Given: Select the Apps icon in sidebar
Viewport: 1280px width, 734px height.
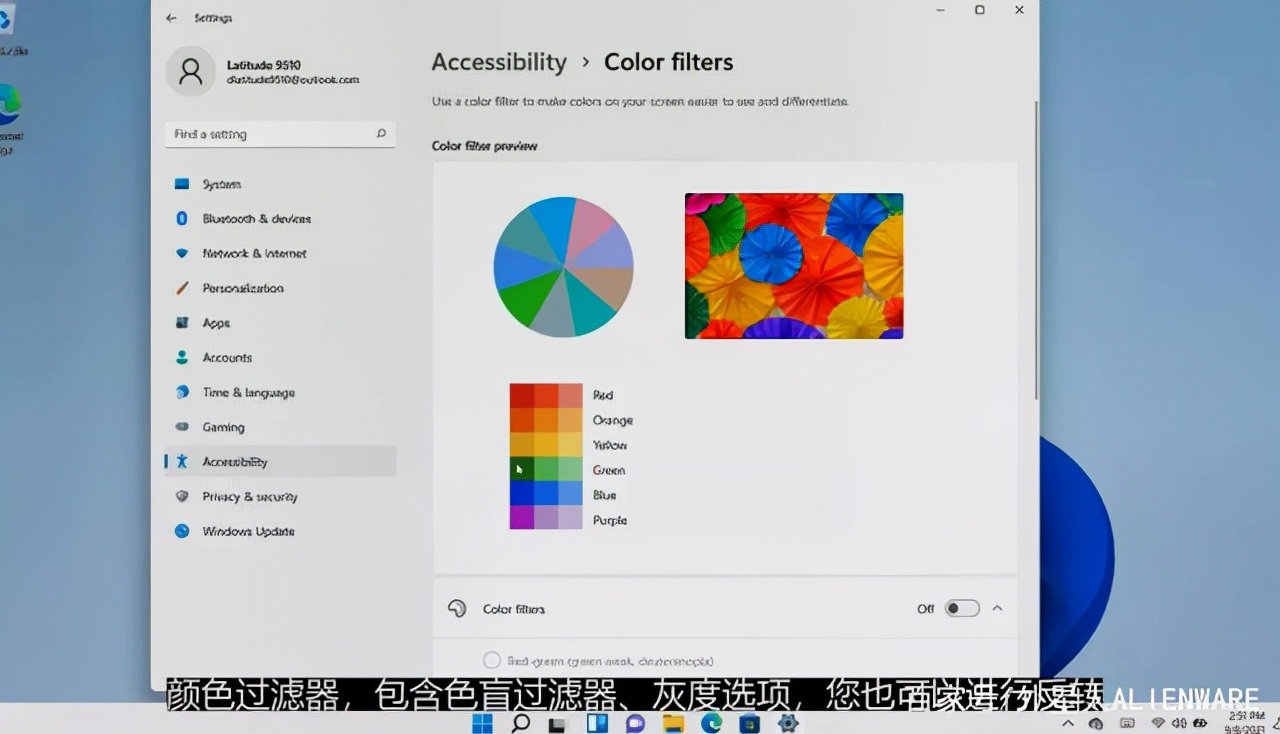Looking at the screenshot, I should 182,323.
